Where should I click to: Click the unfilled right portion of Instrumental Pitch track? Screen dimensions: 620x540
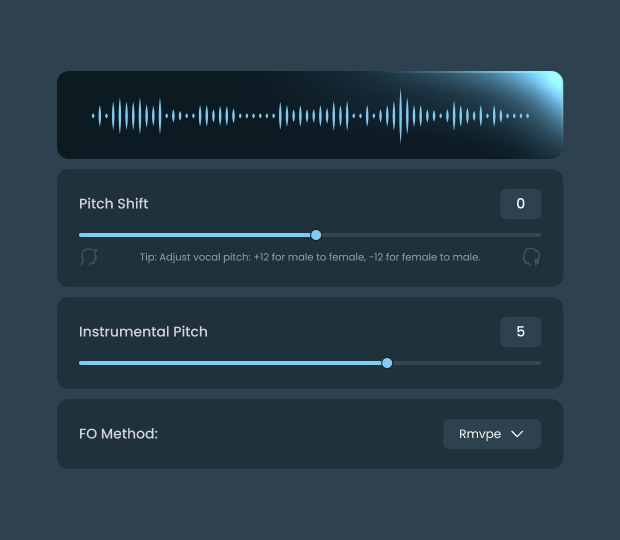pyautogui.click(x=467, y=363)
